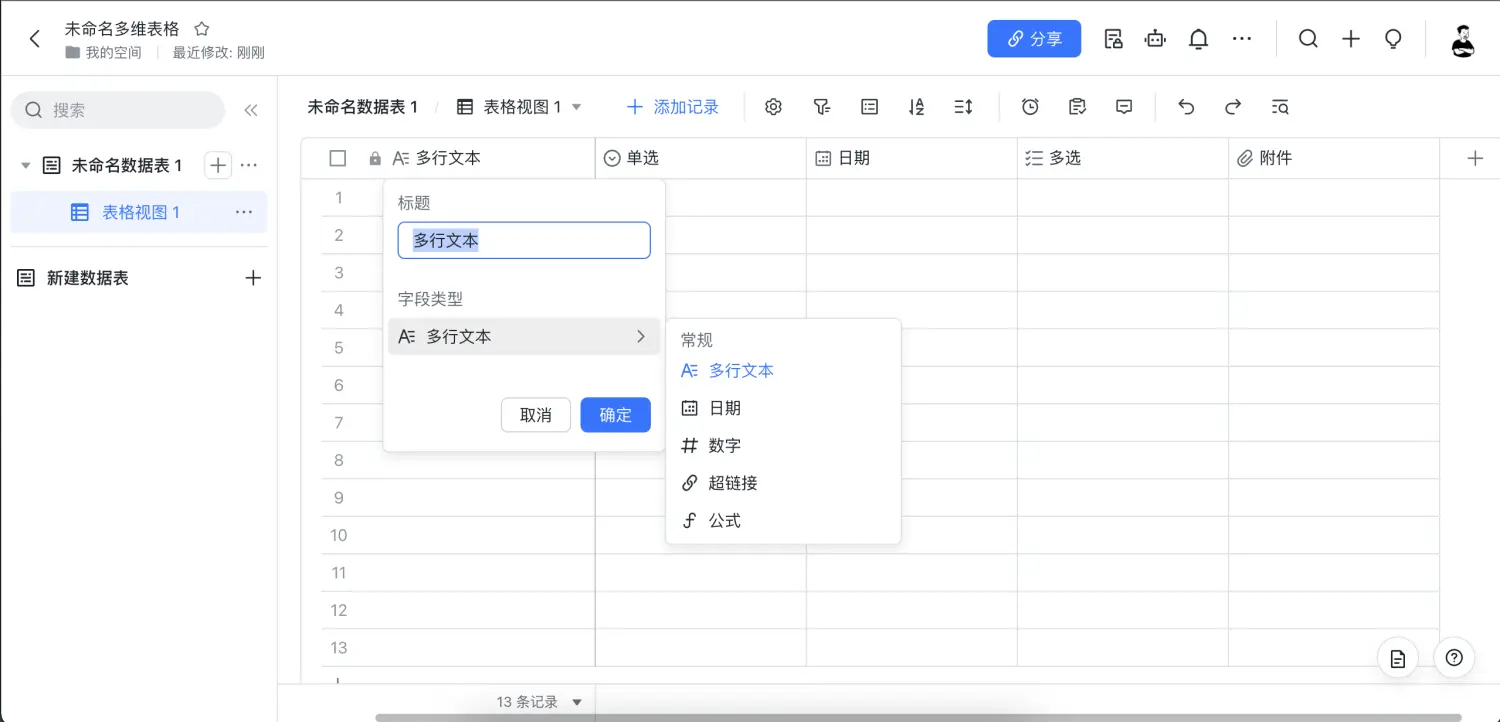Click the horizontal scrollbar at bottom
This screenshot has height=722, width=1500.
coord(918,717)
